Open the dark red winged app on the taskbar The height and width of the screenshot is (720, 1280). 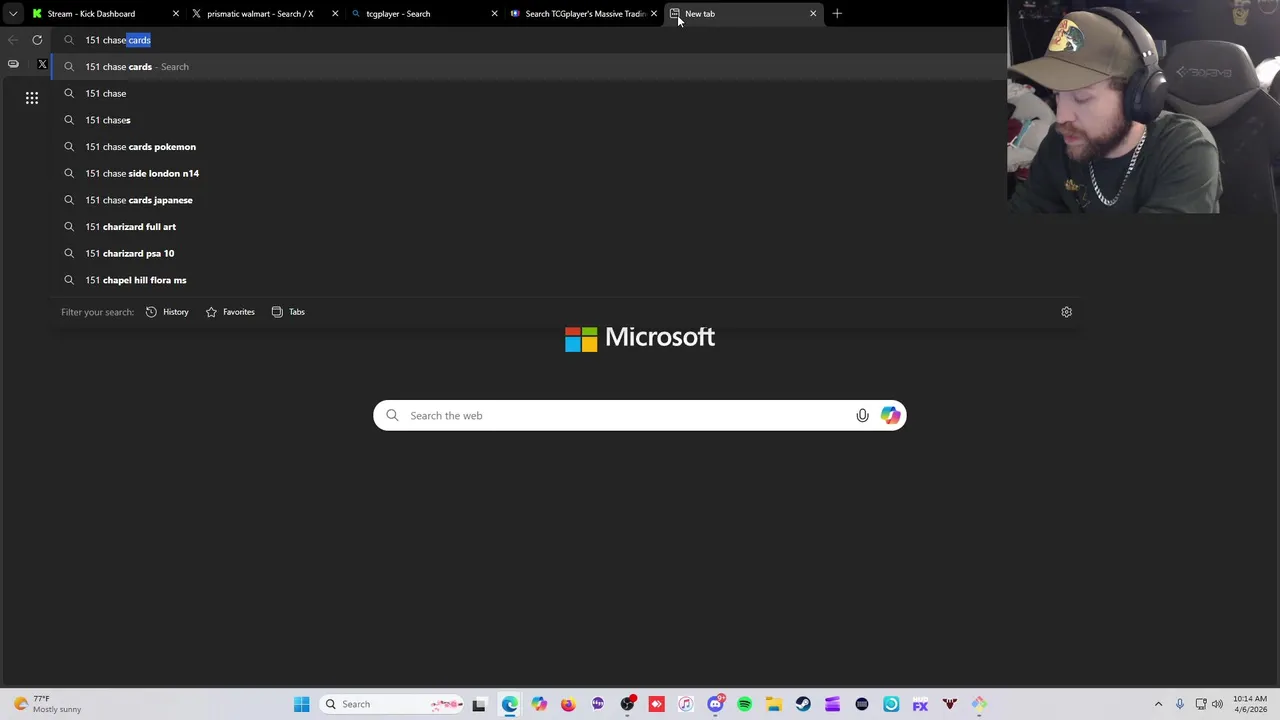pyautogui.click(x=950, y=704)
